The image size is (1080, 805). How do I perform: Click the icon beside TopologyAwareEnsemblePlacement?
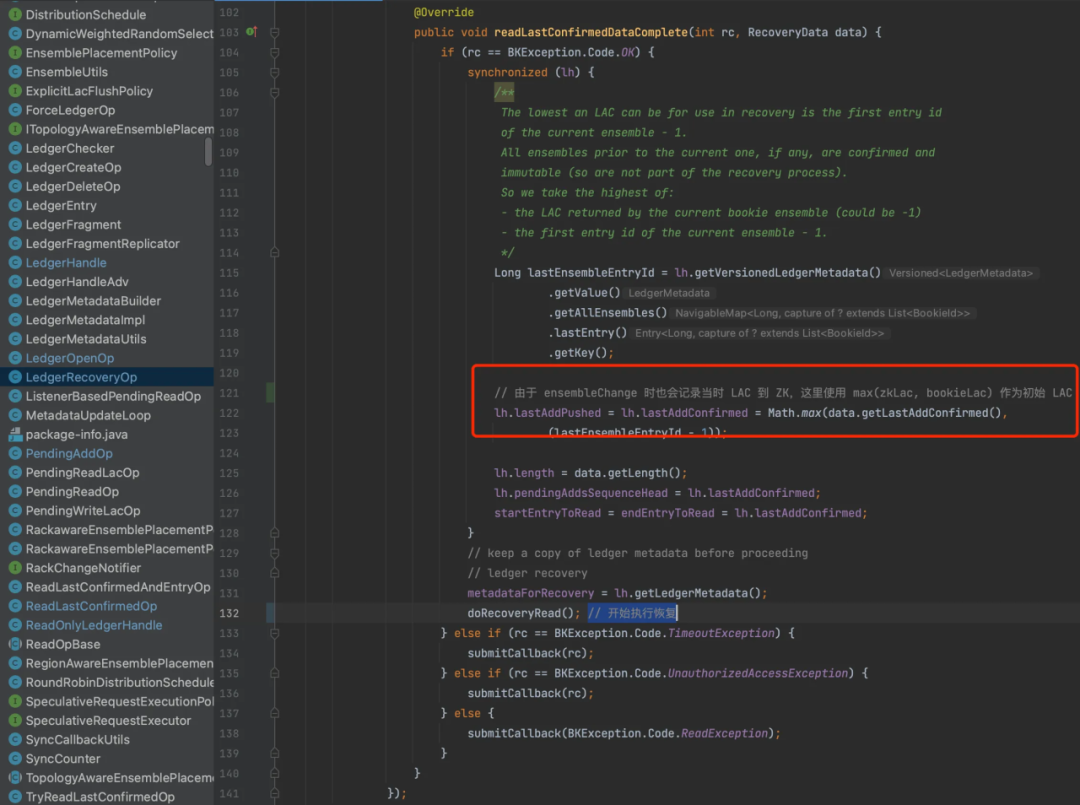(x=14, y=778)
